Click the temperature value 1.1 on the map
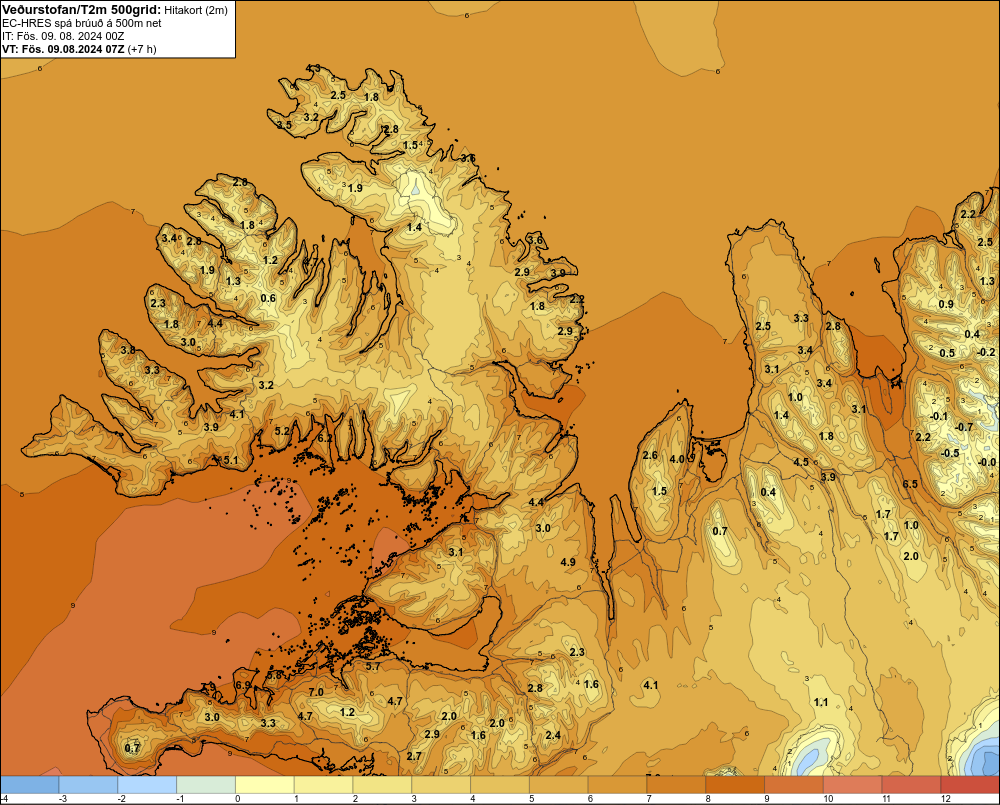 tap(821, 702)
